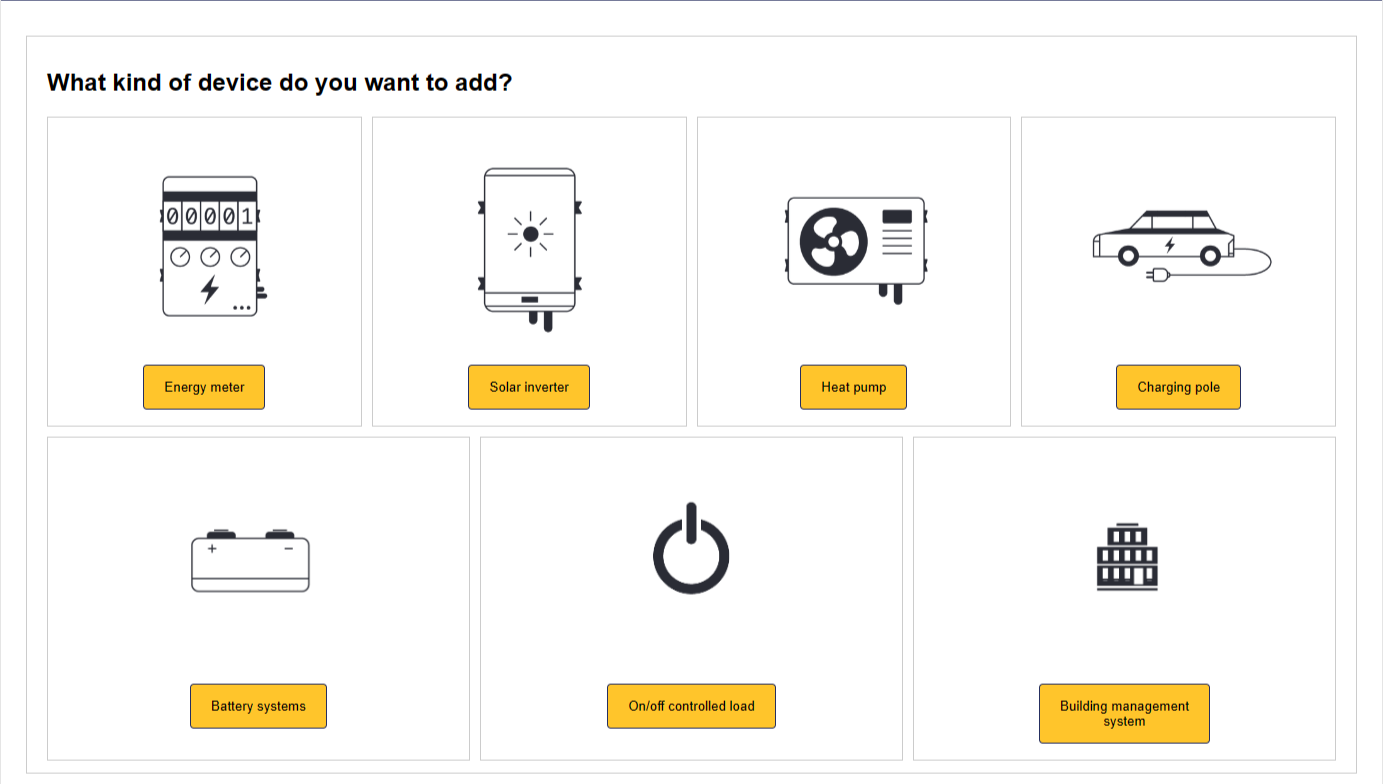Click the building icon
Screen dimensions: 1383x784
coord(1127,557)
